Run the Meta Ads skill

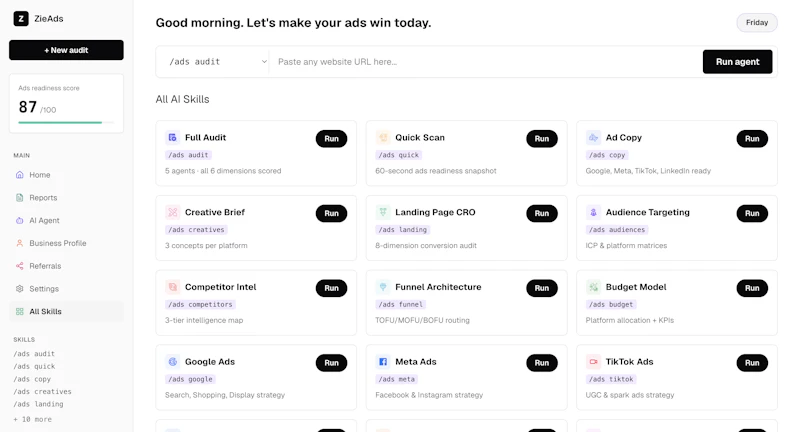[541, 363]
